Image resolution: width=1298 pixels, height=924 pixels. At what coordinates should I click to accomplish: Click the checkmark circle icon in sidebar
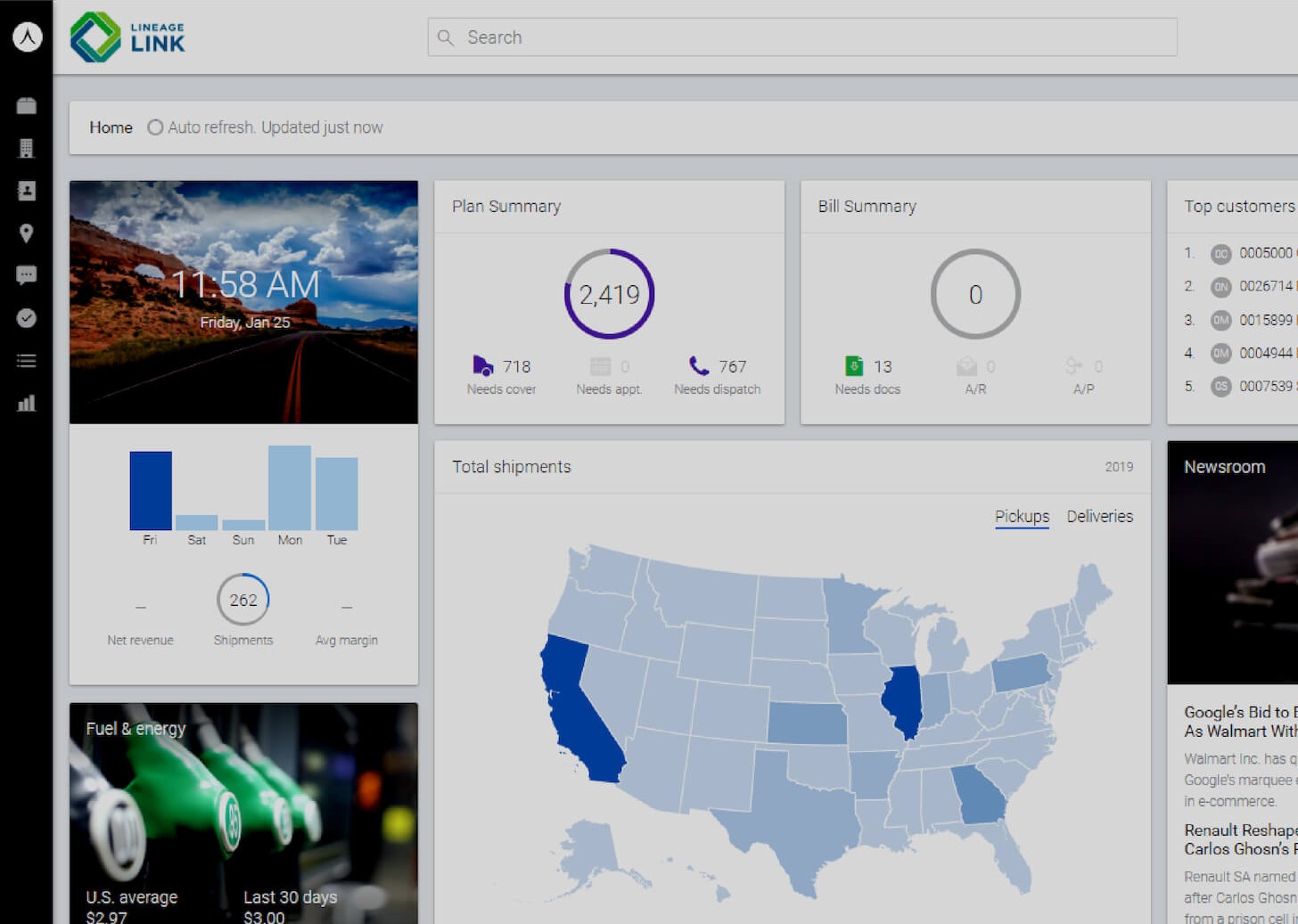[26, 318]
